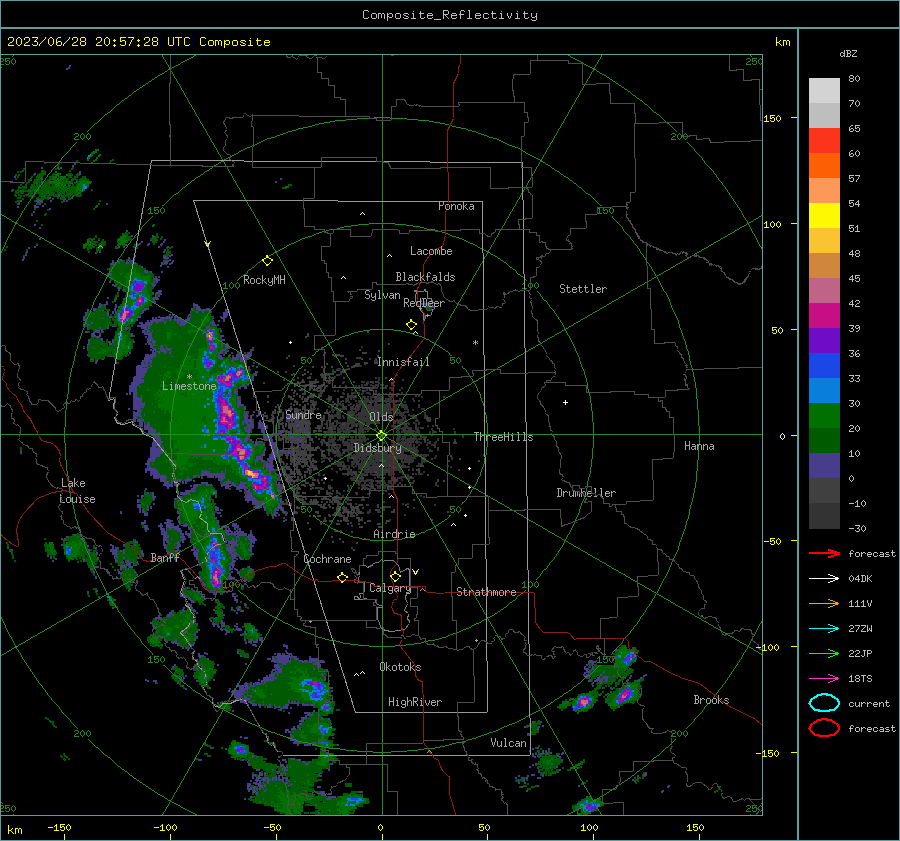Click the yellow swatch between 54 and 51 dBZ
Image resolution: width=900 pixels, height=841 pixels.
click(824, 215)
